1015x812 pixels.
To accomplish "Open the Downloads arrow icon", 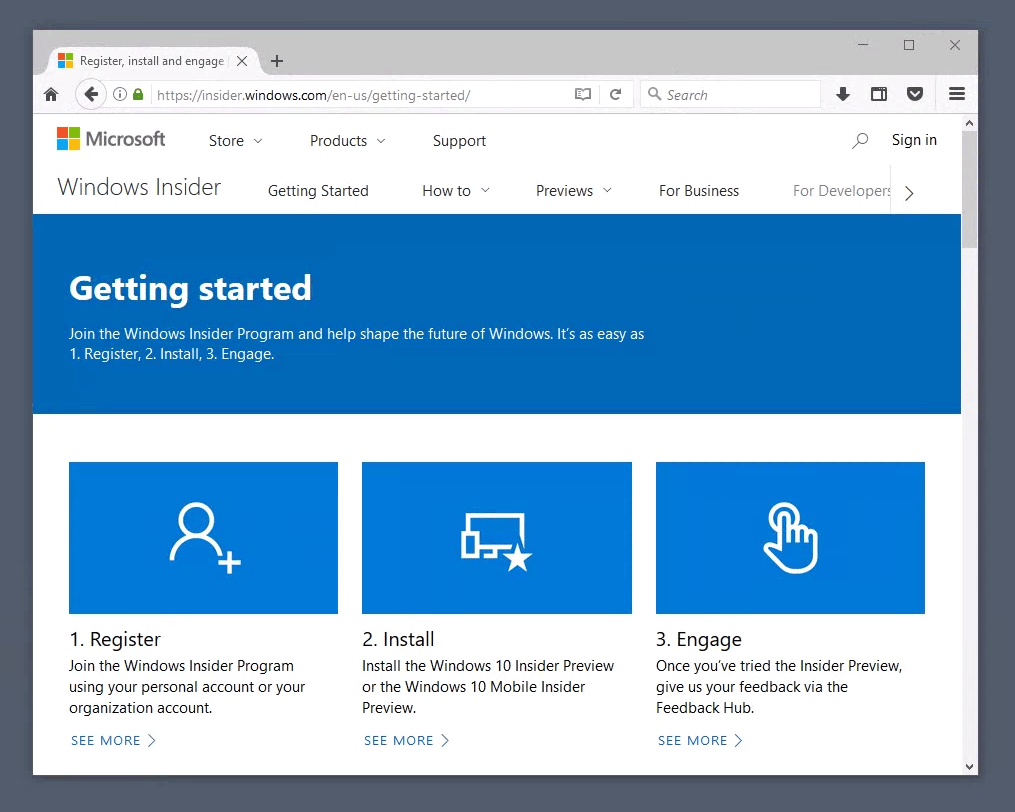I will tap(843, 94).
